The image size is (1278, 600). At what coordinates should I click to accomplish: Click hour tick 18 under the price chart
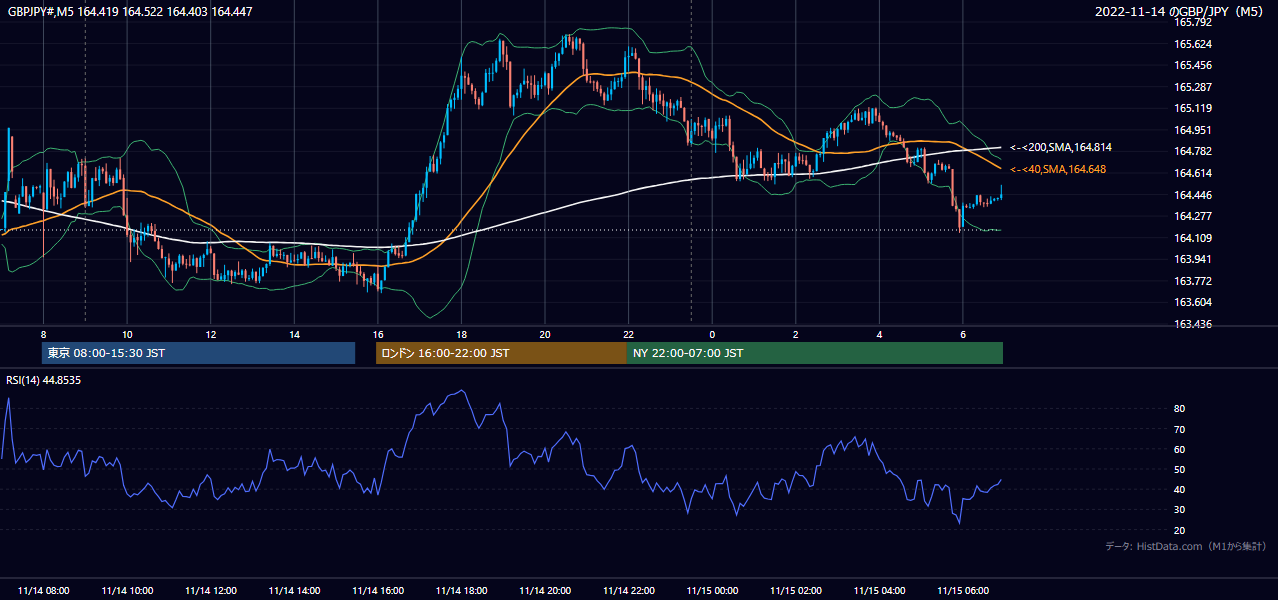click(x=461, y=334)
